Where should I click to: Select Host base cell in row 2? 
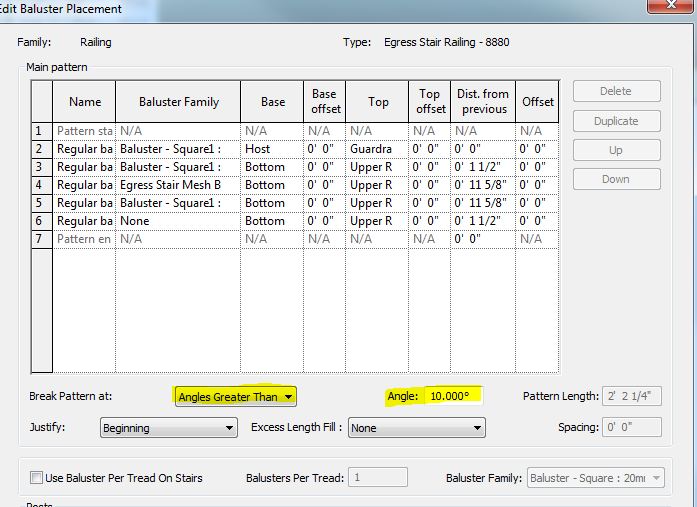[x=272, y=149]
